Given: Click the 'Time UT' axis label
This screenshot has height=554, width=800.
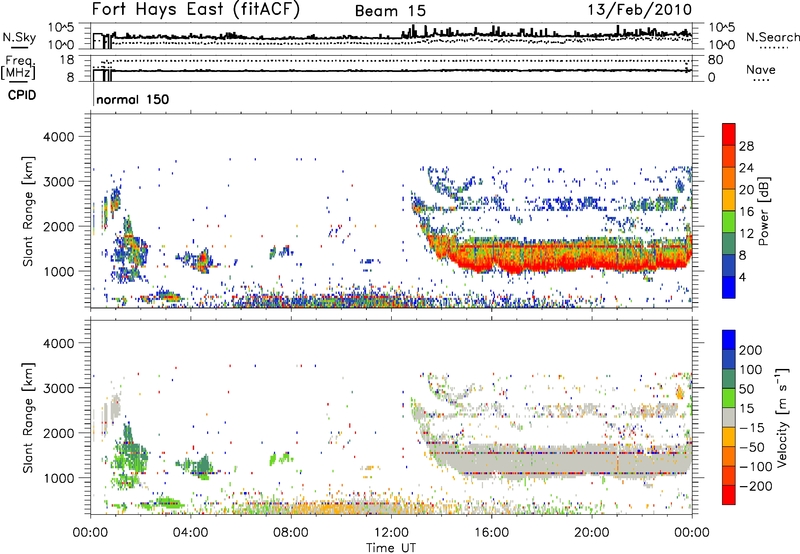Looking at the screenshot, I should click(391, 547).
